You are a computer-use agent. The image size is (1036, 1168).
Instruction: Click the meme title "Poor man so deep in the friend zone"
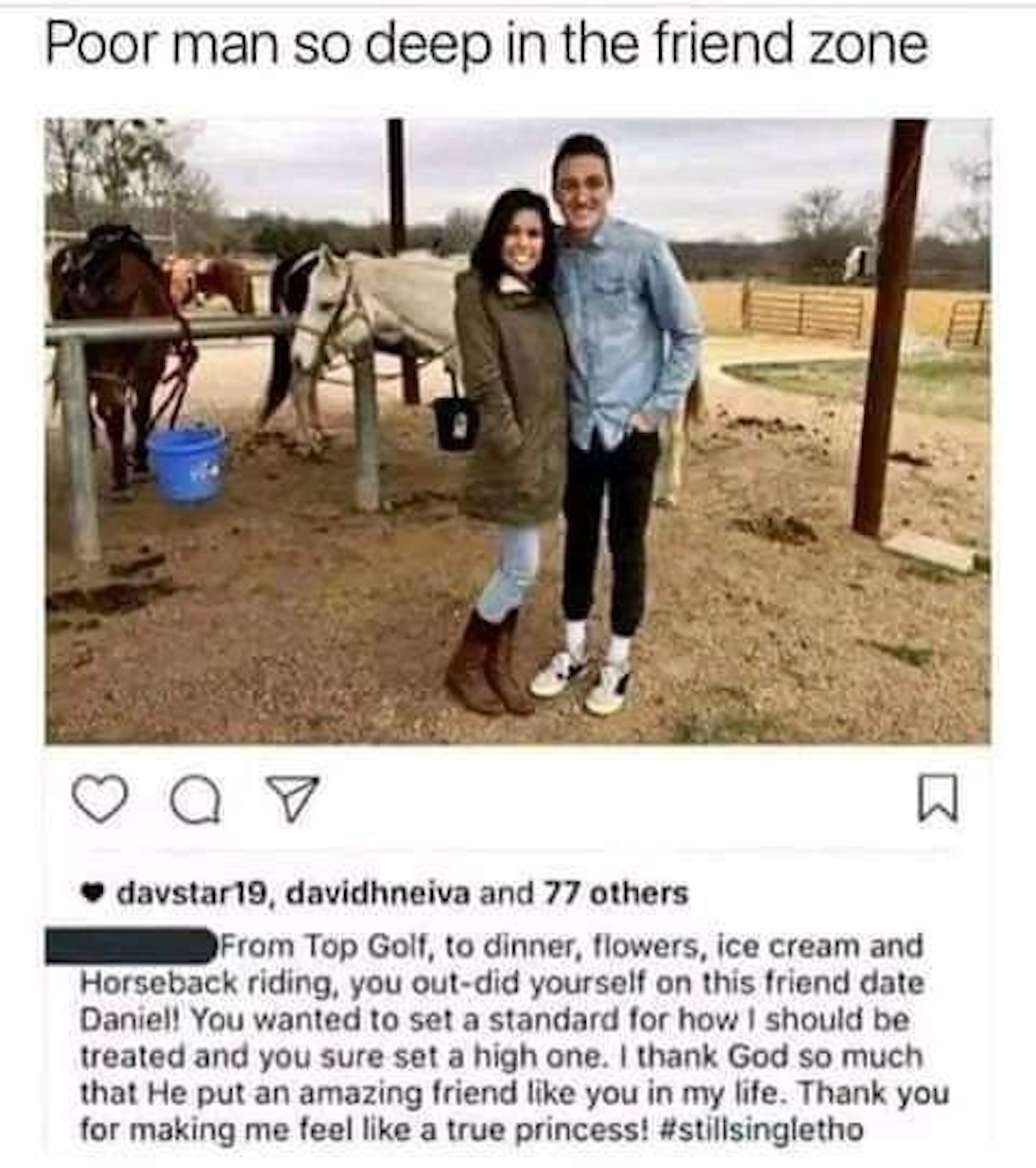[486, 46]
